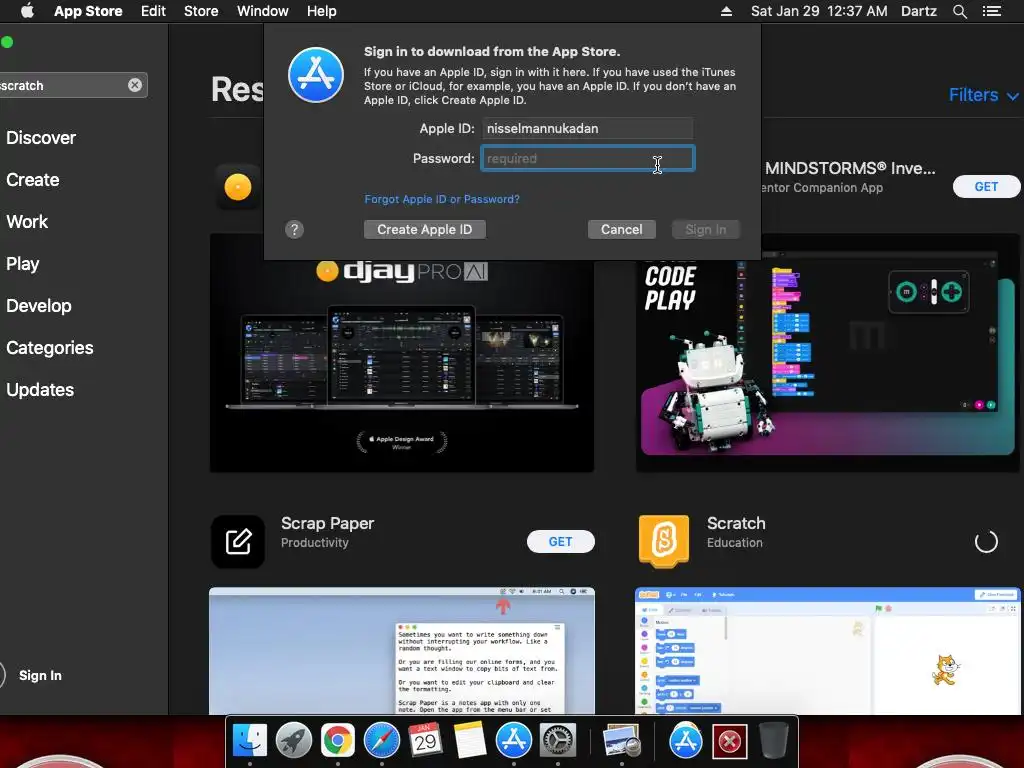Open the App Store menu
Screen dimensions: 1024x768
click(88, 11)
